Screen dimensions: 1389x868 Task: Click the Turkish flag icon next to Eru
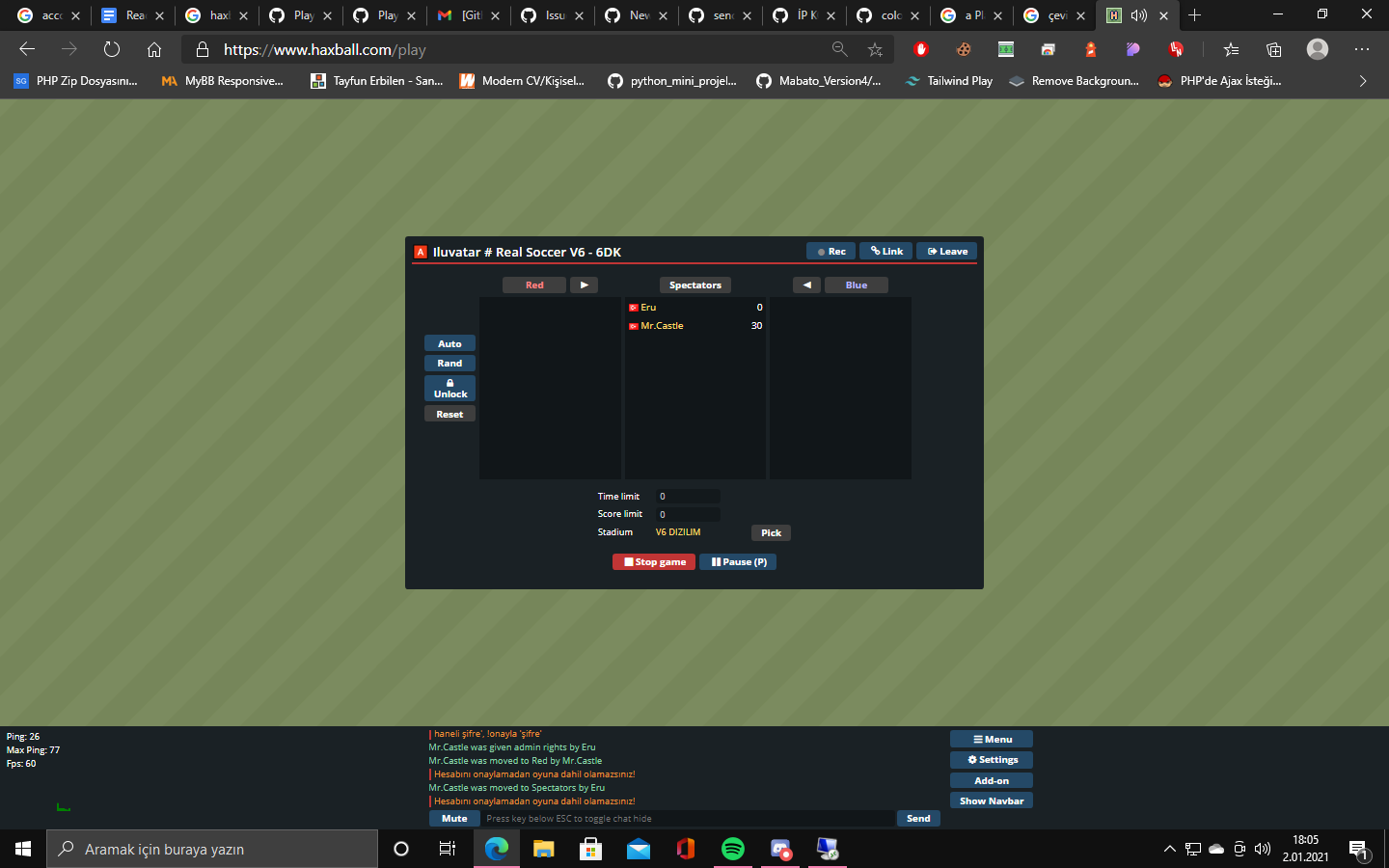click(x=634, y=307)
